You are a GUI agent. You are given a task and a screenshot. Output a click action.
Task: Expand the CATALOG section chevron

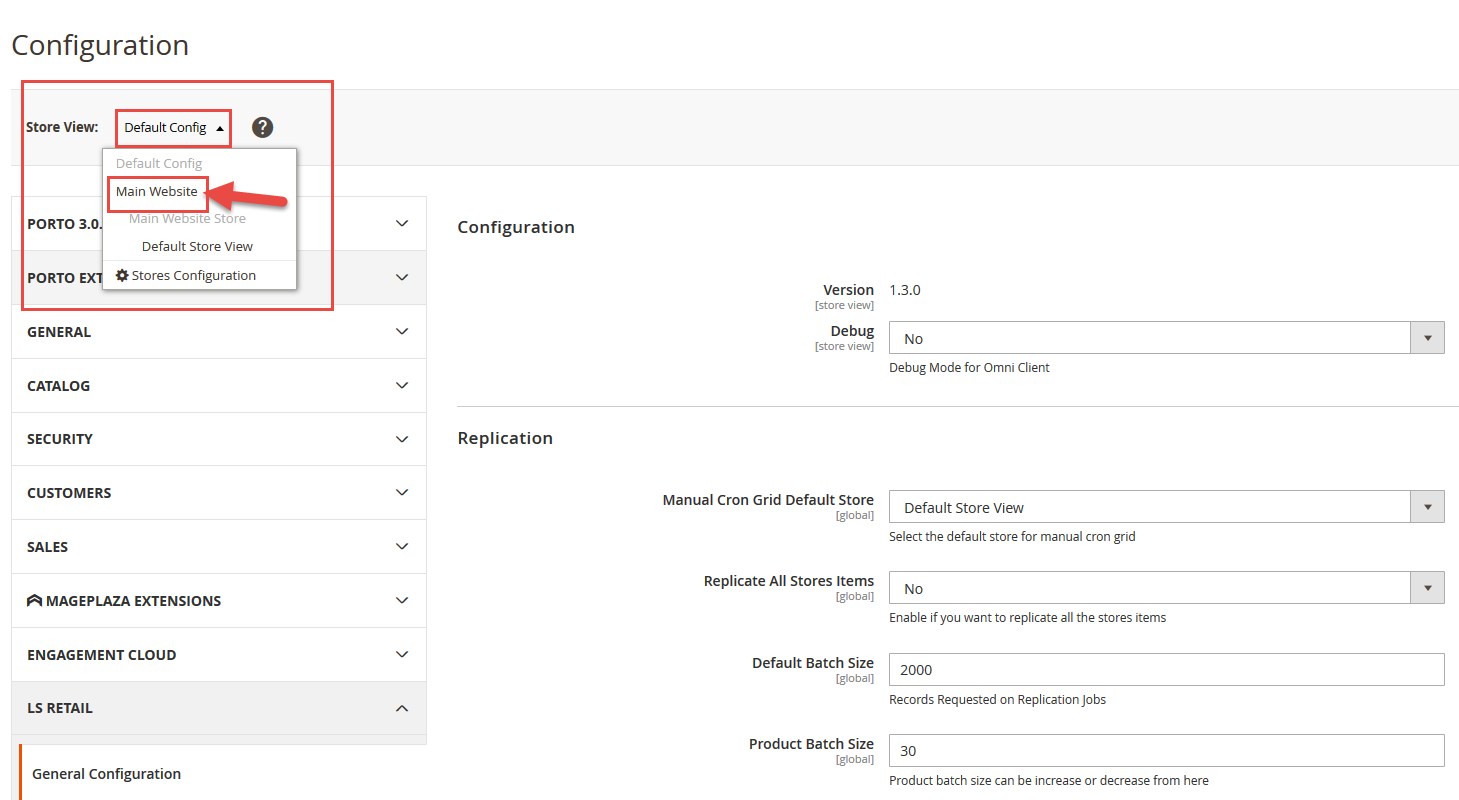402,386
